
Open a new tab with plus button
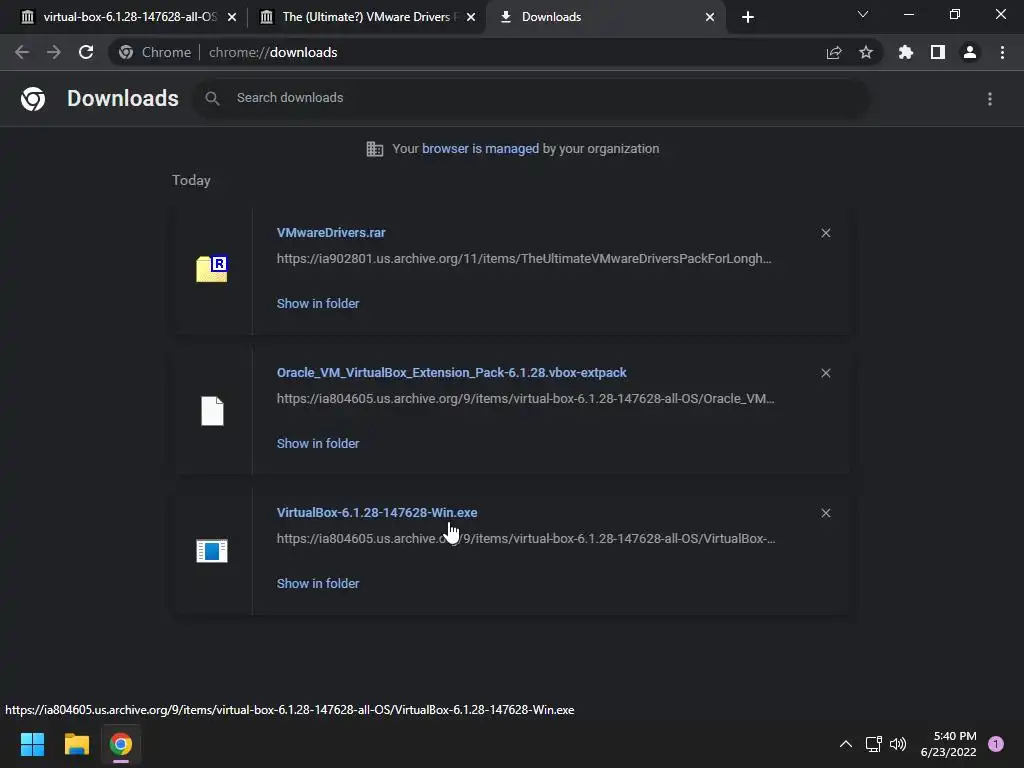[748, 17]
